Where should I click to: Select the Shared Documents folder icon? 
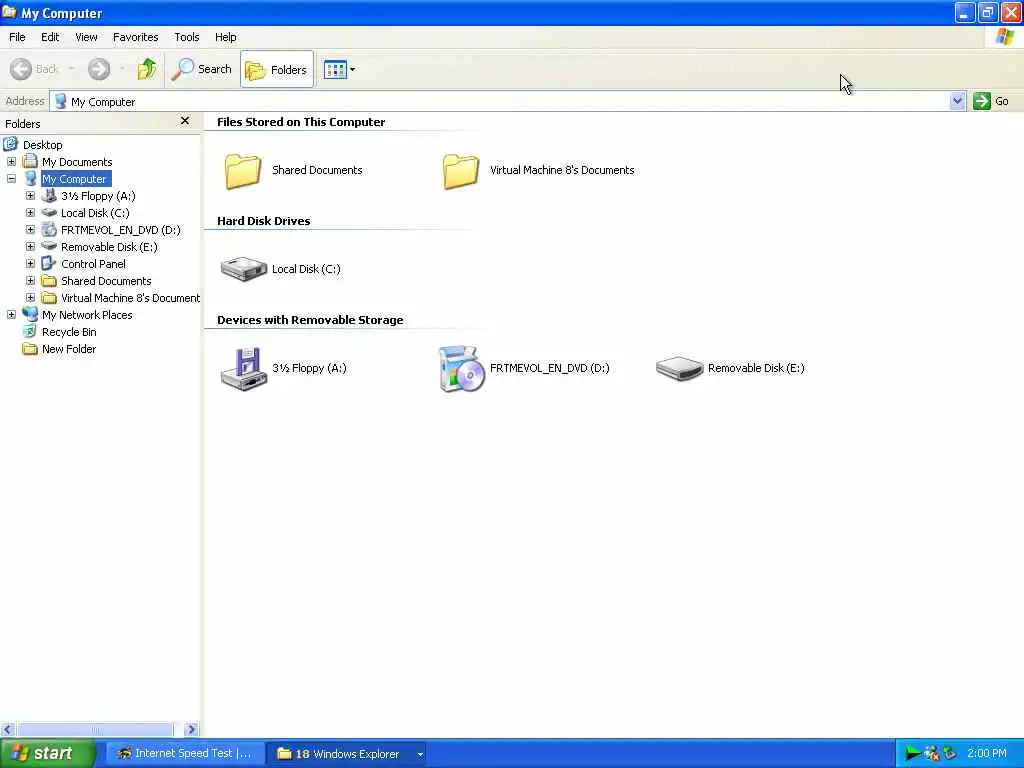pyautogui.click(x=243, y=170)
